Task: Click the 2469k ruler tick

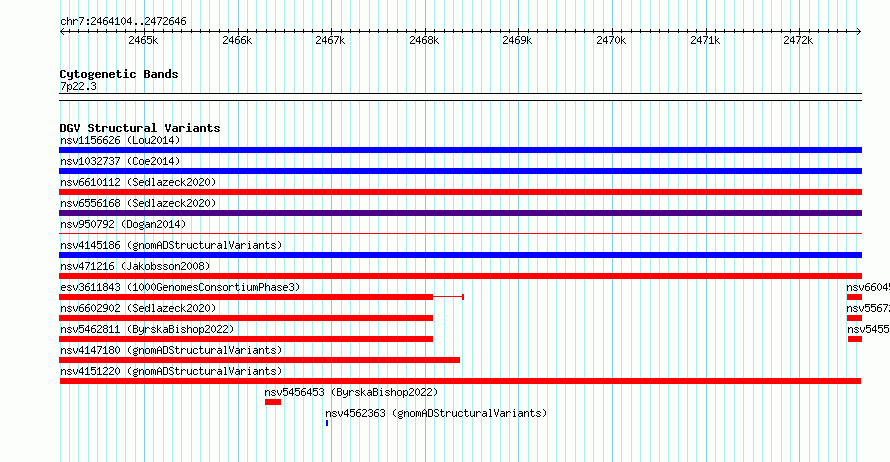Action: click(518, 40)
